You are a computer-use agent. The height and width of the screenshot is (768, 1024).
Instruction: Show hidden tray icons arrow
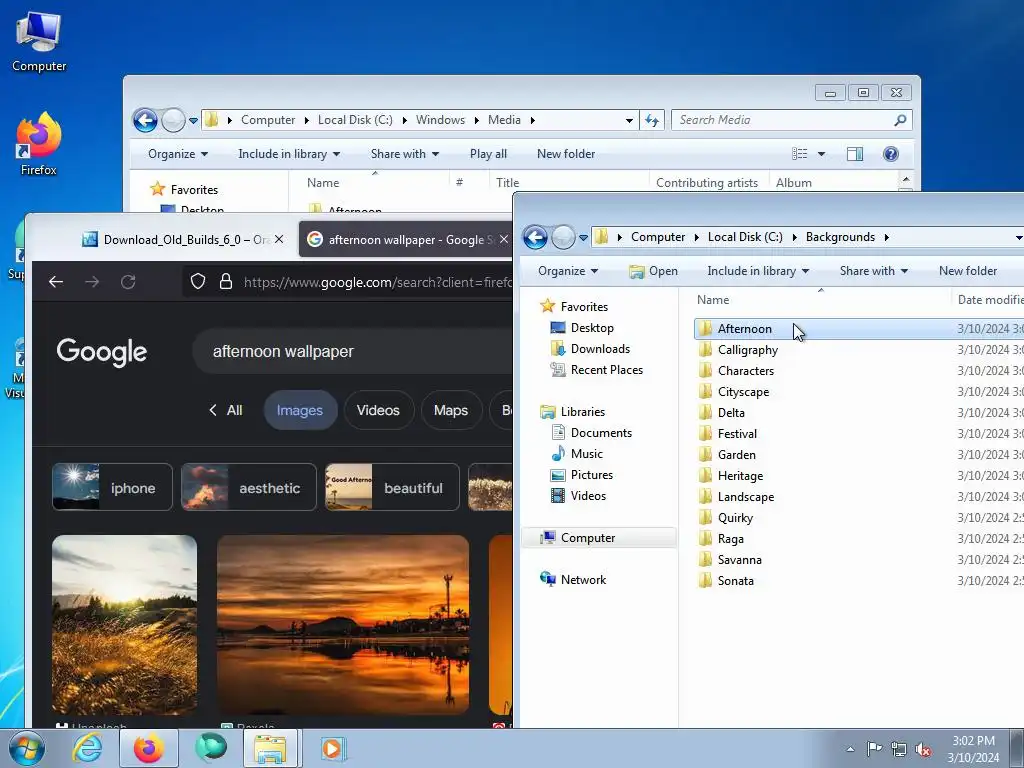point(850,749)
